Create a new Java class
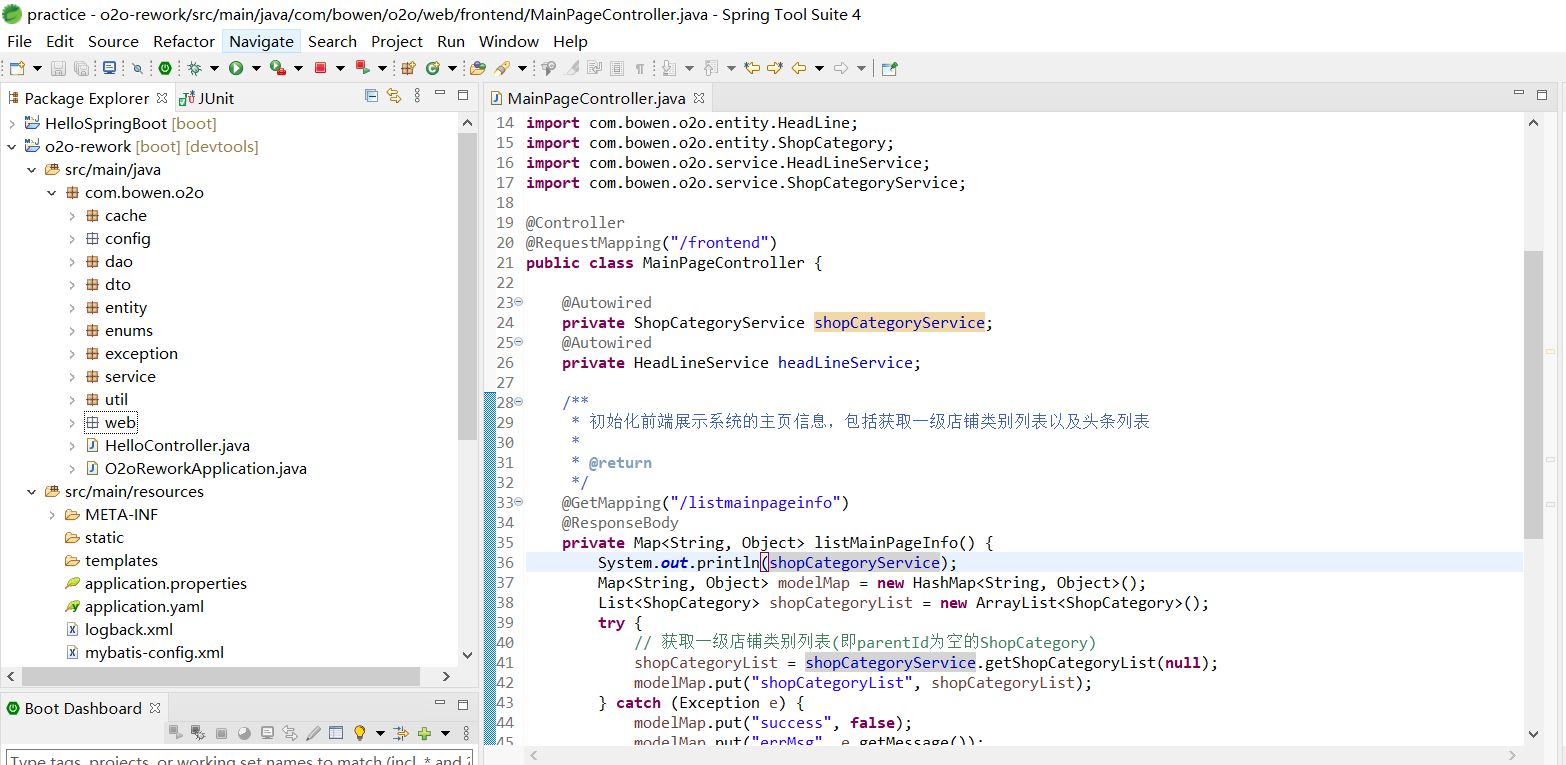This screenshot has width=1566, height=765. [x=433, y=68]
